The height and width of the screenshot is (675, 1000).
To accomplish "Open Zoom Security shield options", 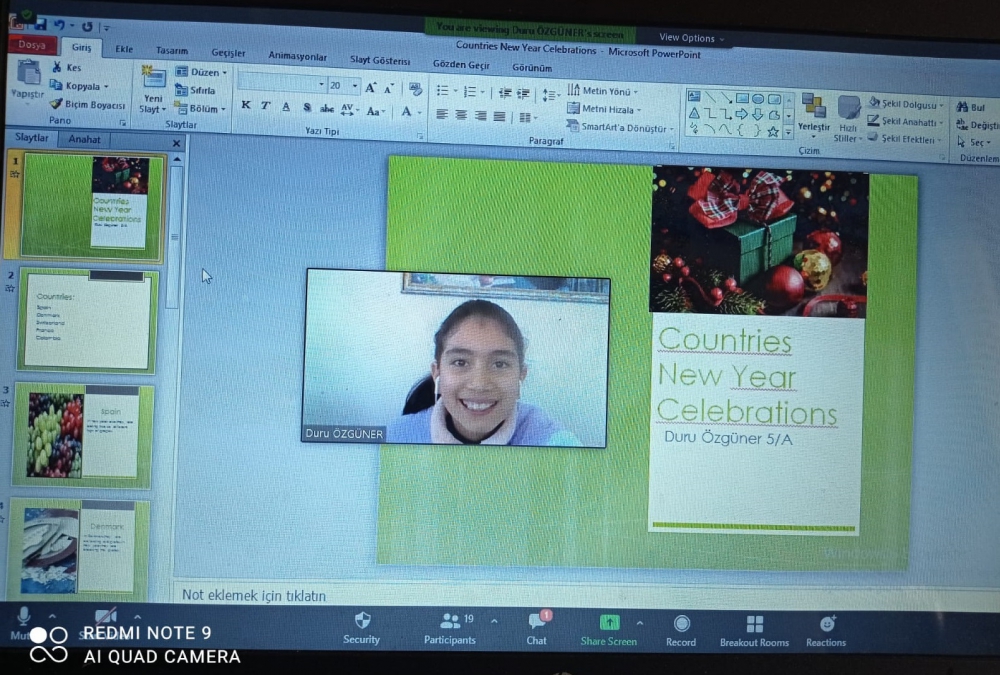I will point(362,628).
